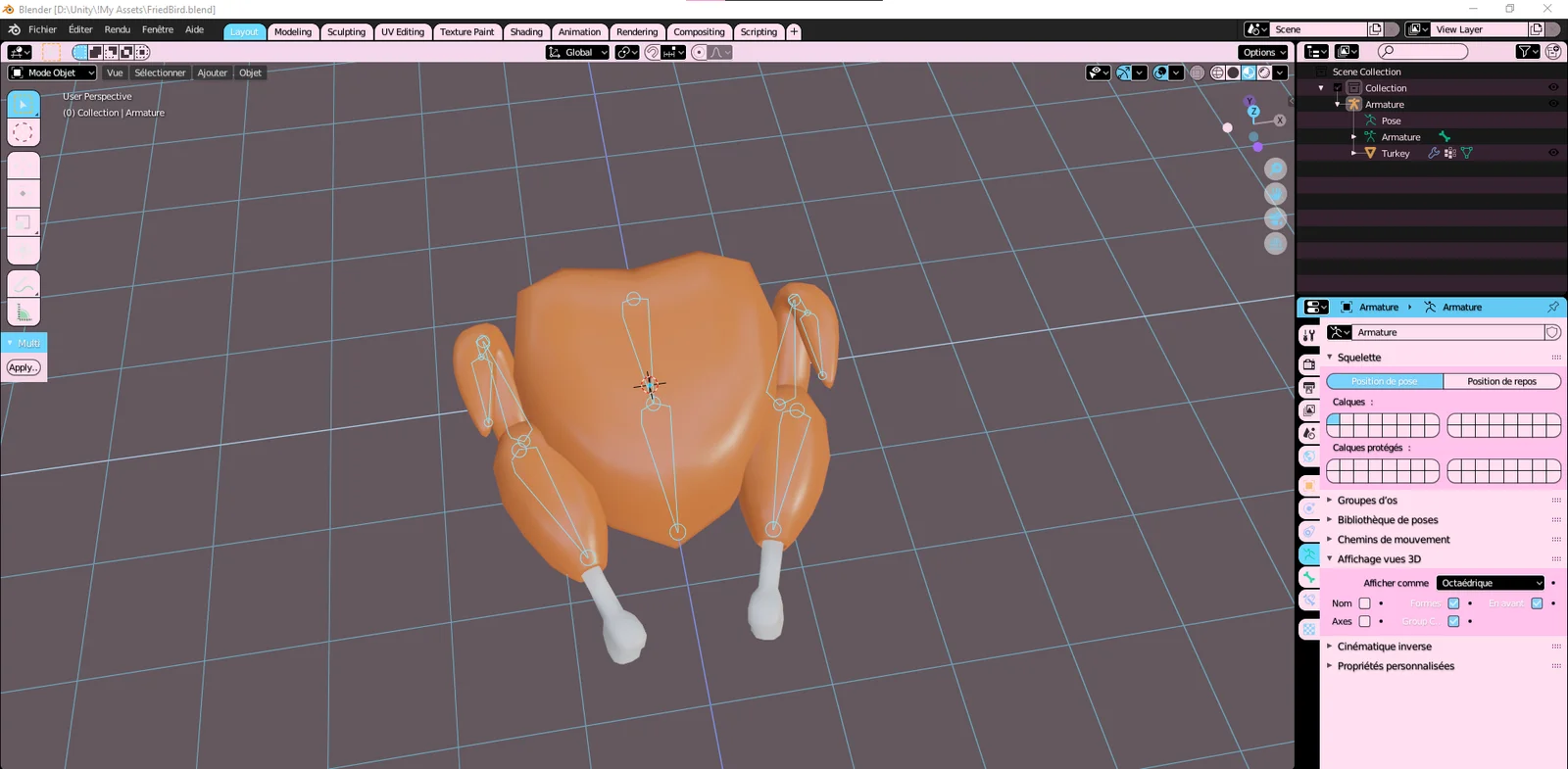The width and height of the screenshot is (1568, 769).
Task: Toggle viewport overlays display
Action: 1160,72
